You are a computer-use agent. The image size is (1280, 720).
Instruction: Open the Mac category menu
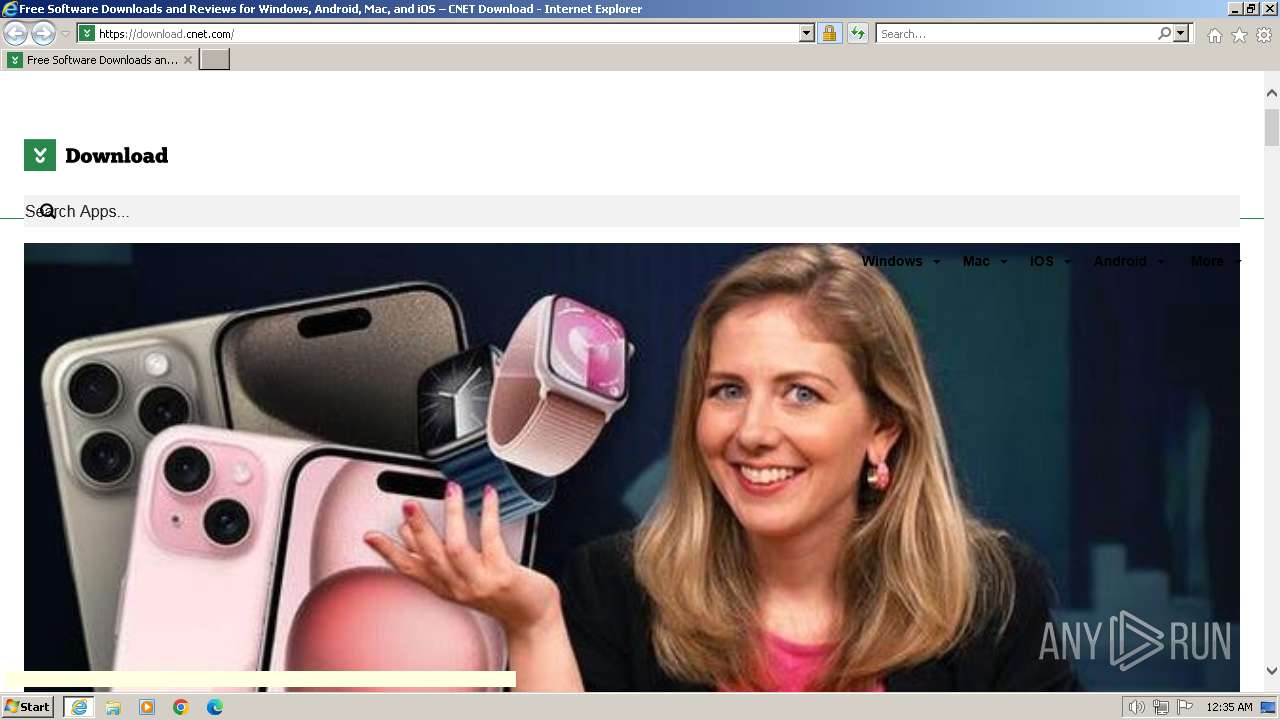[x=985, y=261]
